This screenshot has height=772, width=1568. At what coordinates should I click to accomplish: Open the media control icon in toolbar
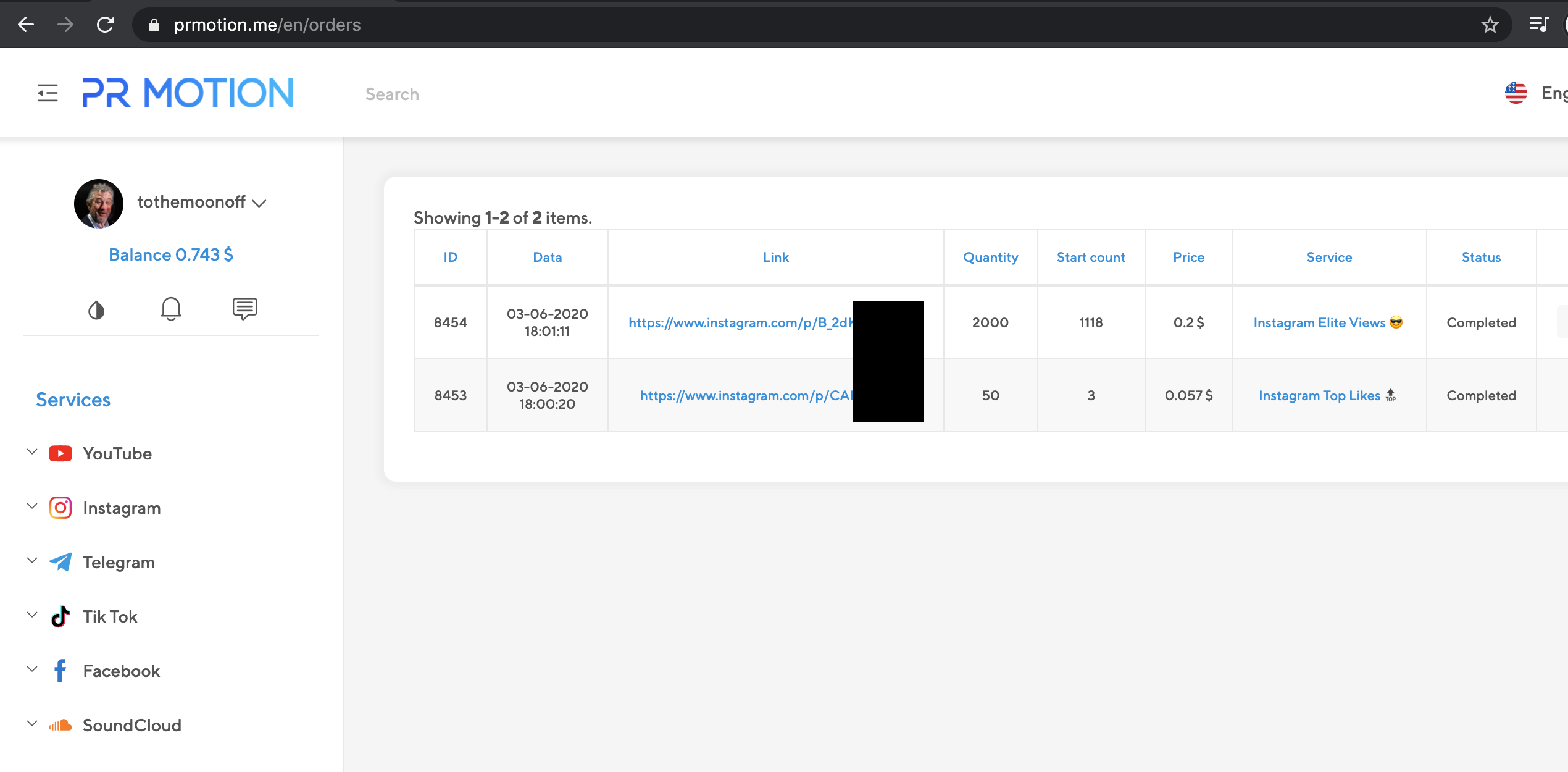click(x=1539, y=25)
